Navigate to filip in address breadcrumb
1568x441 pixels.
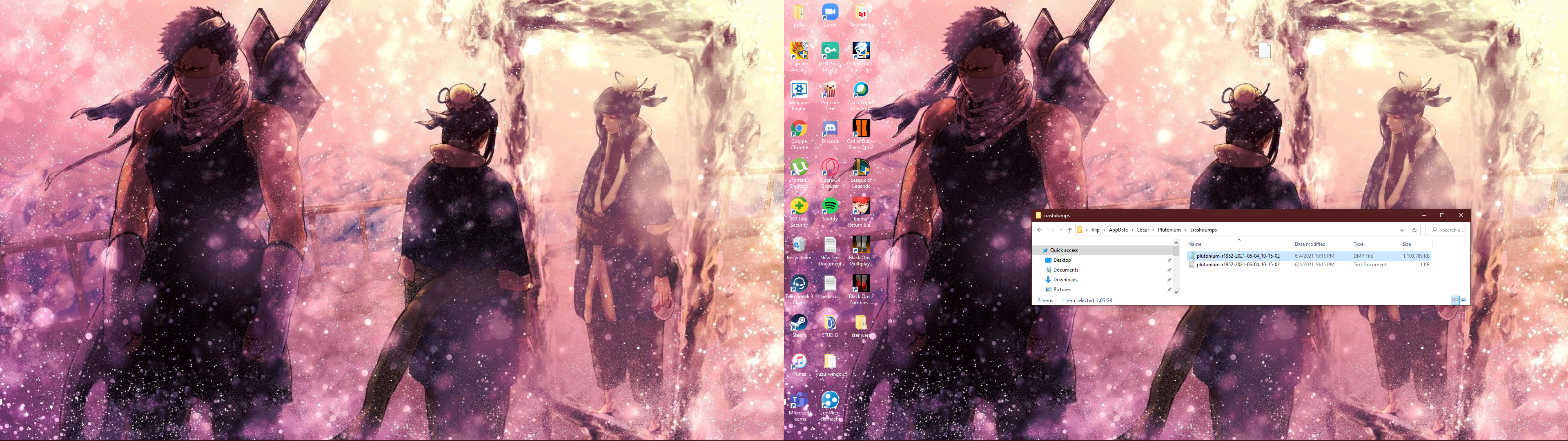point(1095,229)
